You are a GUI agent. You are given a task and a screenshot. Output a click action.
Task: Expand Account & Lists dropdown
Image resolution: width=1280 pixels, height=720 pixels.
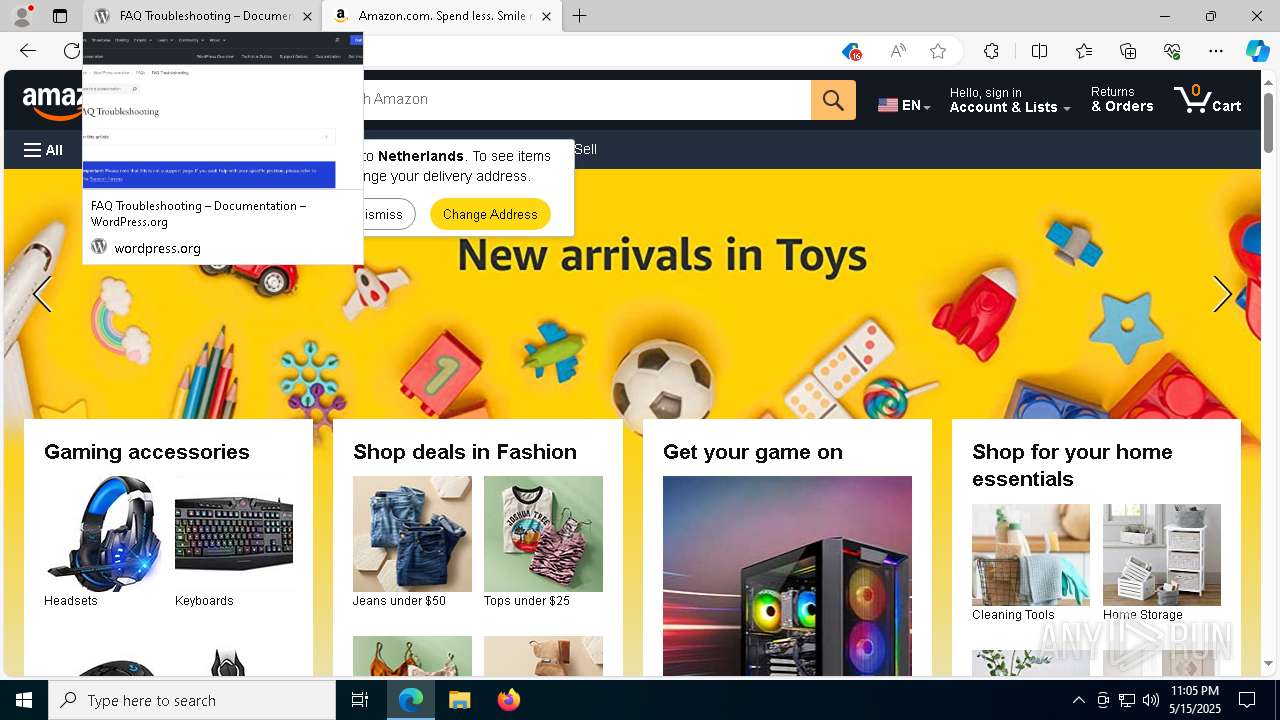(1010, 100)
